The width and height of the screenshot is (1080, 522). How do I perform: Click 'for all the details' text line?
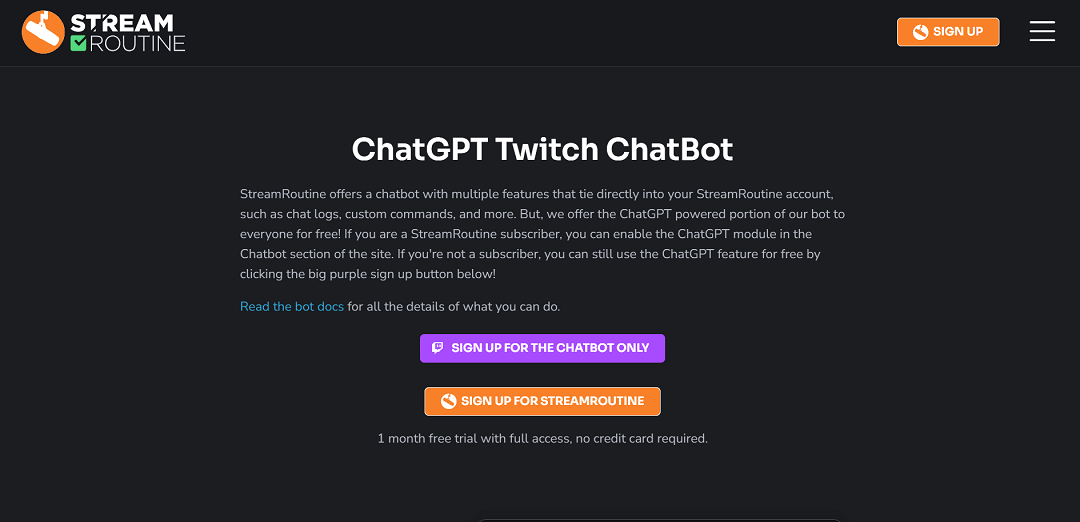pos(461,307)
